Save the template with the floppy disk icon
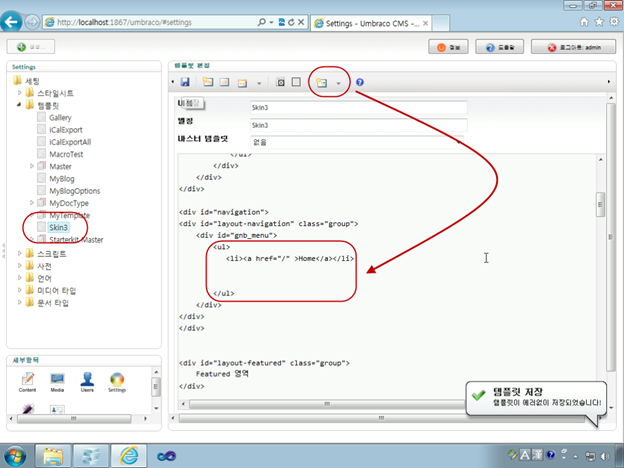This screenshot has width=624, height=468. [185, 82]
